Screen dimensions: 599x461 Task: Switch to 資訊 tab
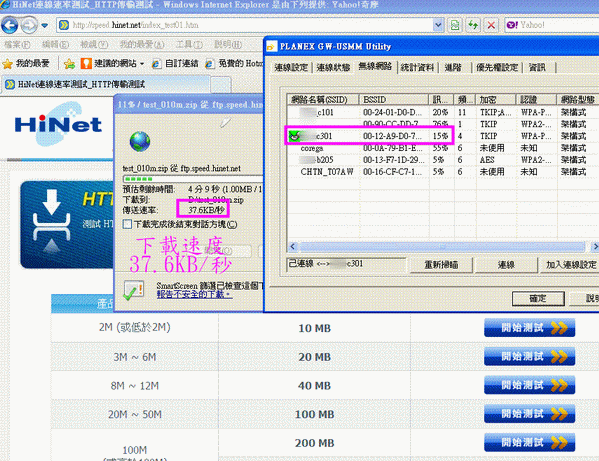coord(537,68)
